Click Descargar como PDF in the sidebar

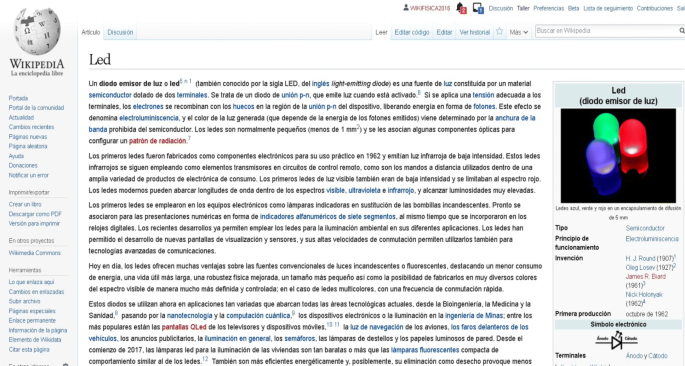click(x=35, y=214)
